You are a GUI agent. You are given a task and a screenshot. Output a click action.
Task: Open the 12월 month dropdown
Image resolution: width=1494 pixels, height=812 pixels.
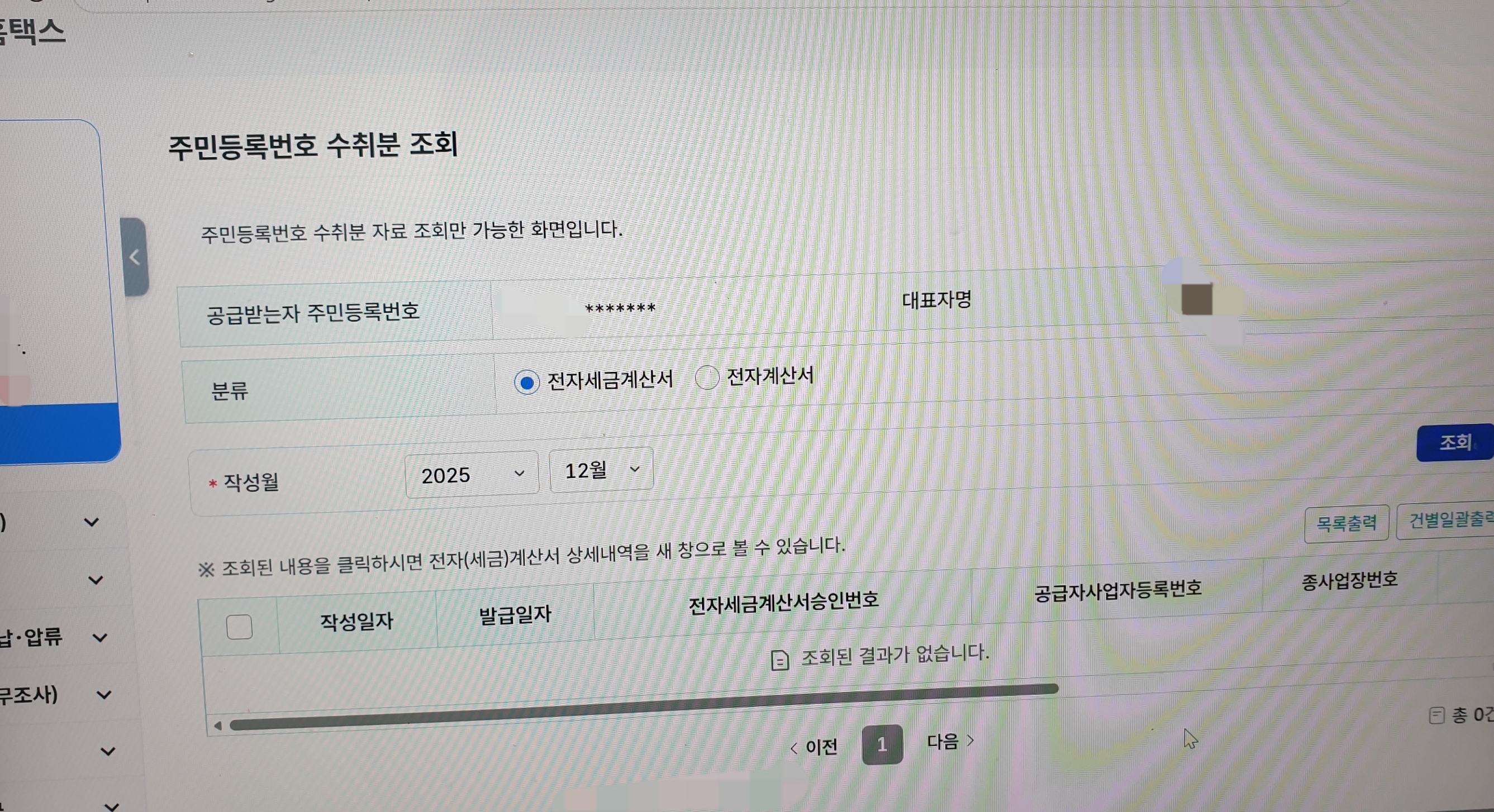click(601, 470)
